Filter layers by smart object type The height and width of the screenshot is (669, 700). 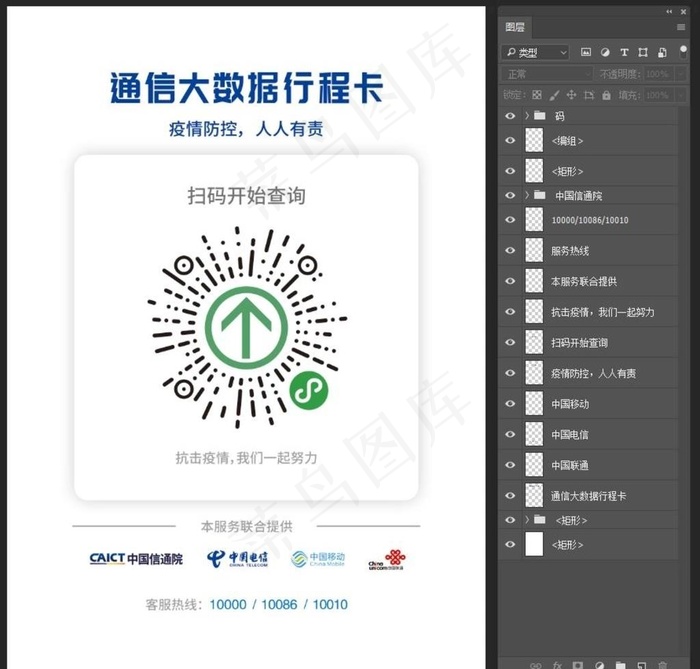(662, 53)
